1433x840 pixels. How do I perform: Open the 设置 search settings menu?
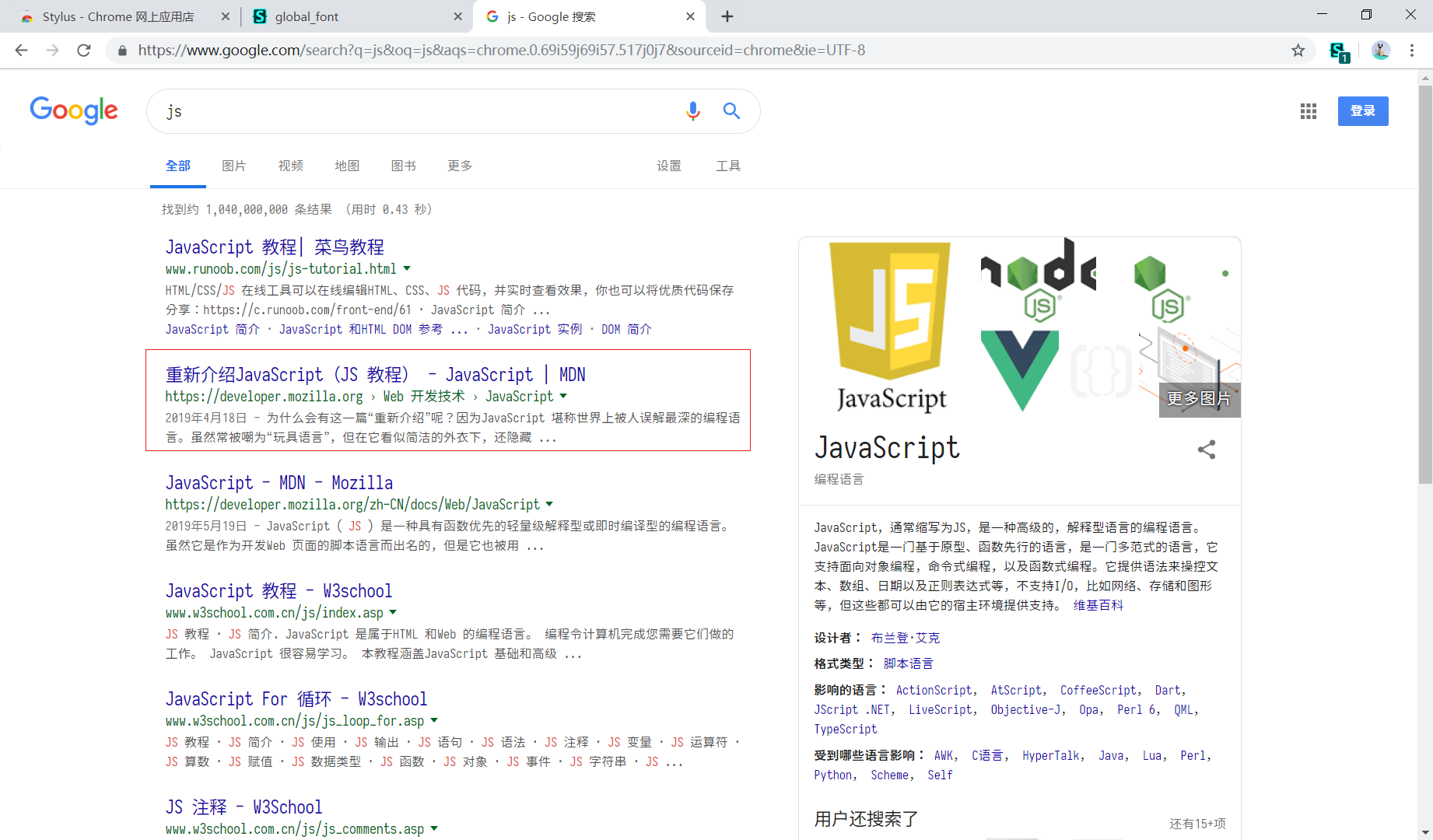[669, 166]
